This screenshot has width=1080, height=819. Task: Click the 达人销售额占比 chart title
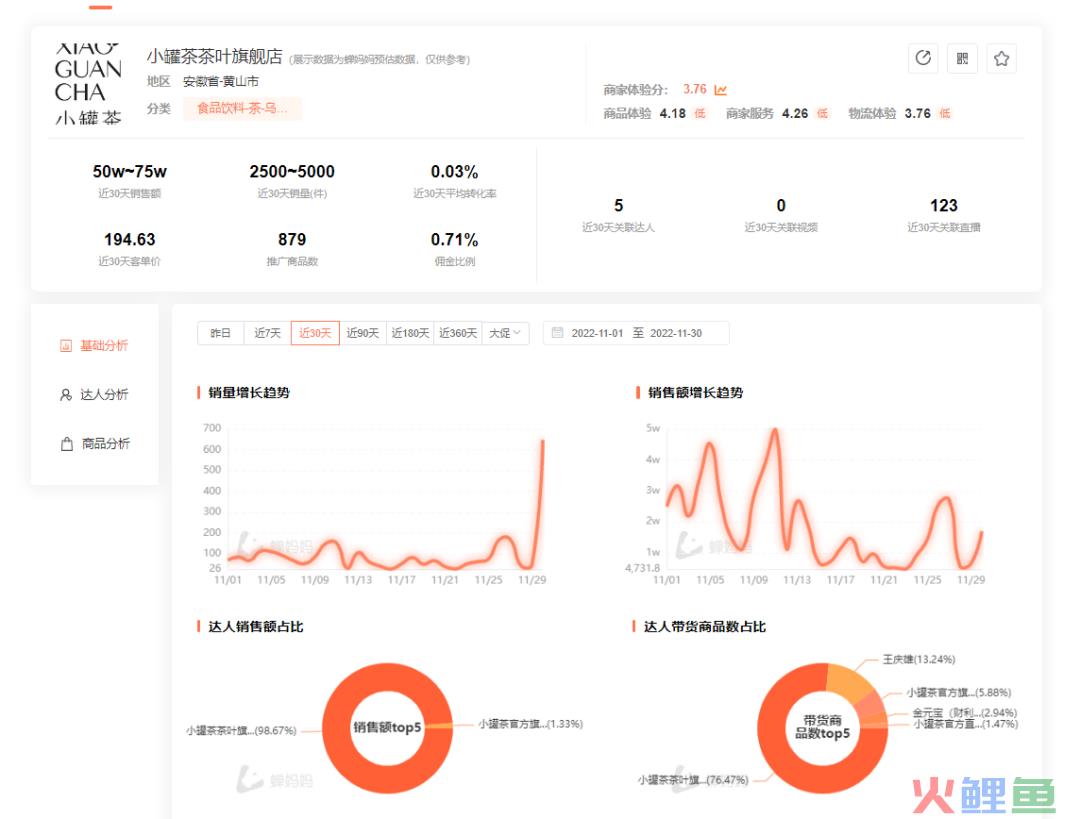pos(256,627)
